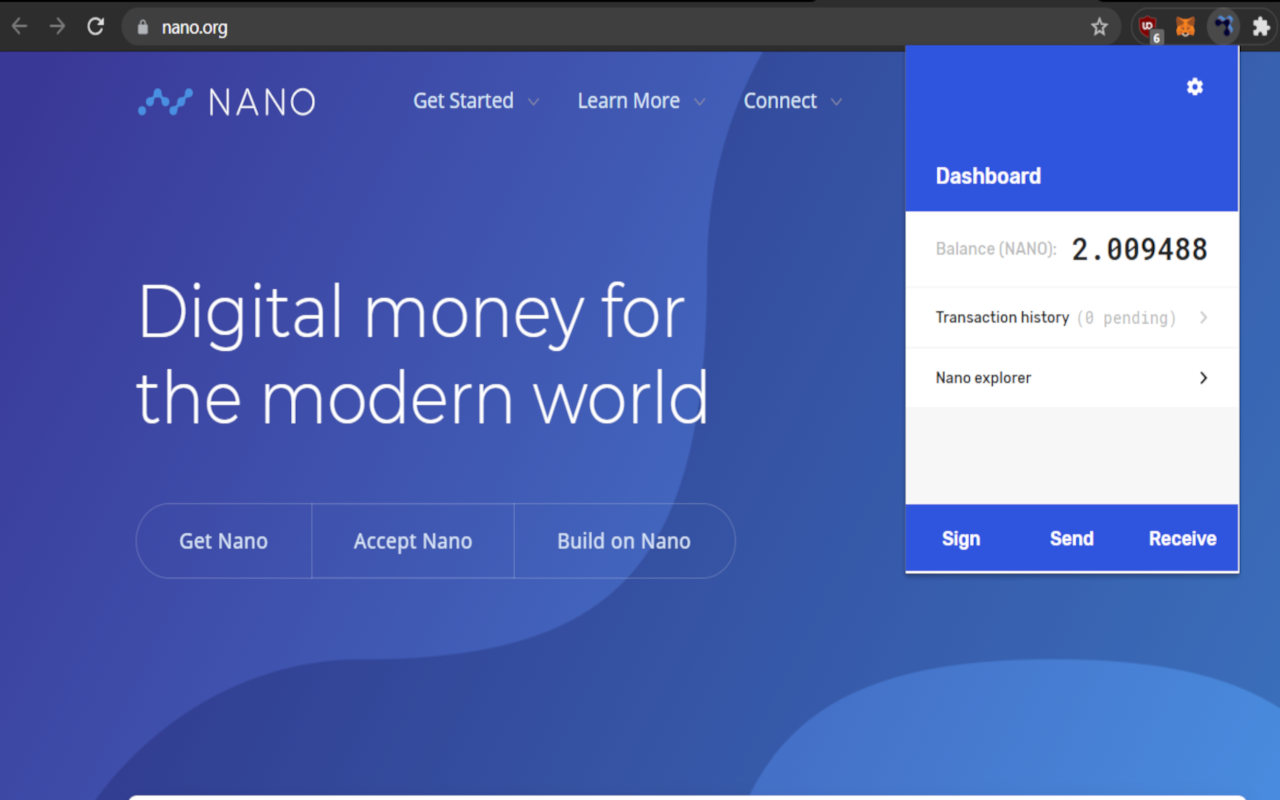Bookmark the page with the star icon
Viewport: 1280px width, 800px height.
click(1100, 27)
